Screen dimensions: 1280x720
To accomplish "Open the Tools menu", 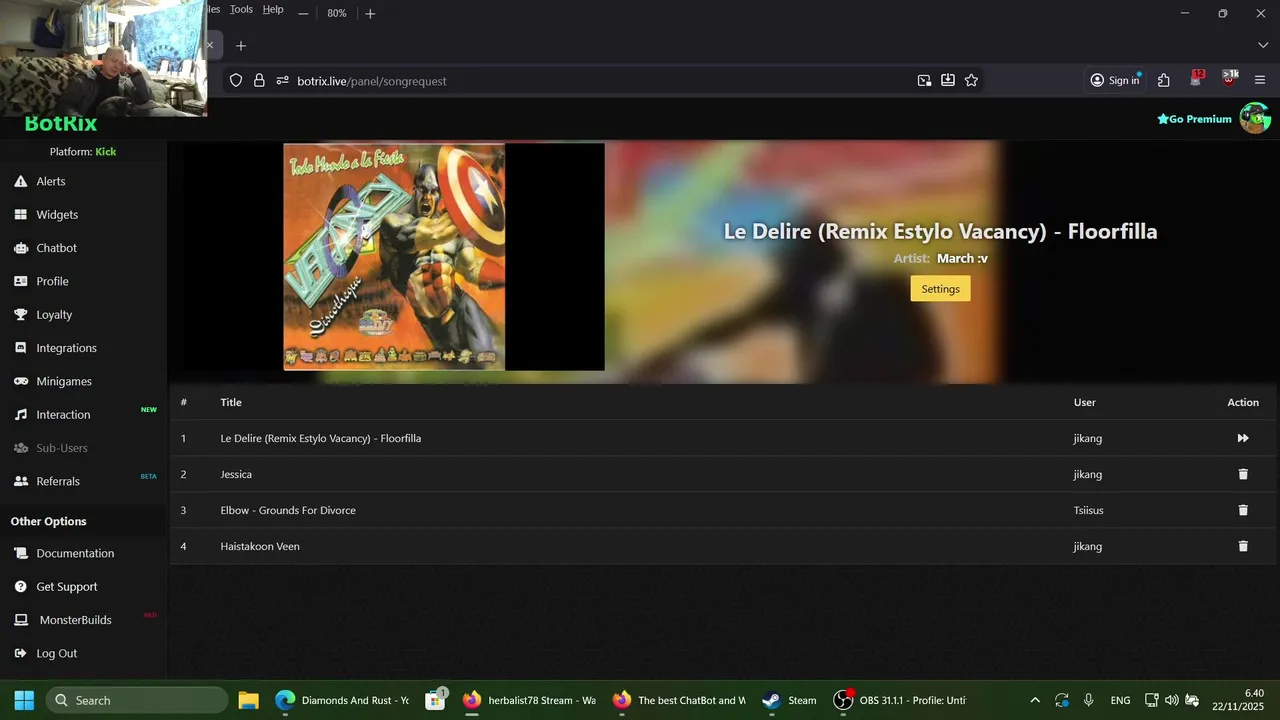I will 241,9.
